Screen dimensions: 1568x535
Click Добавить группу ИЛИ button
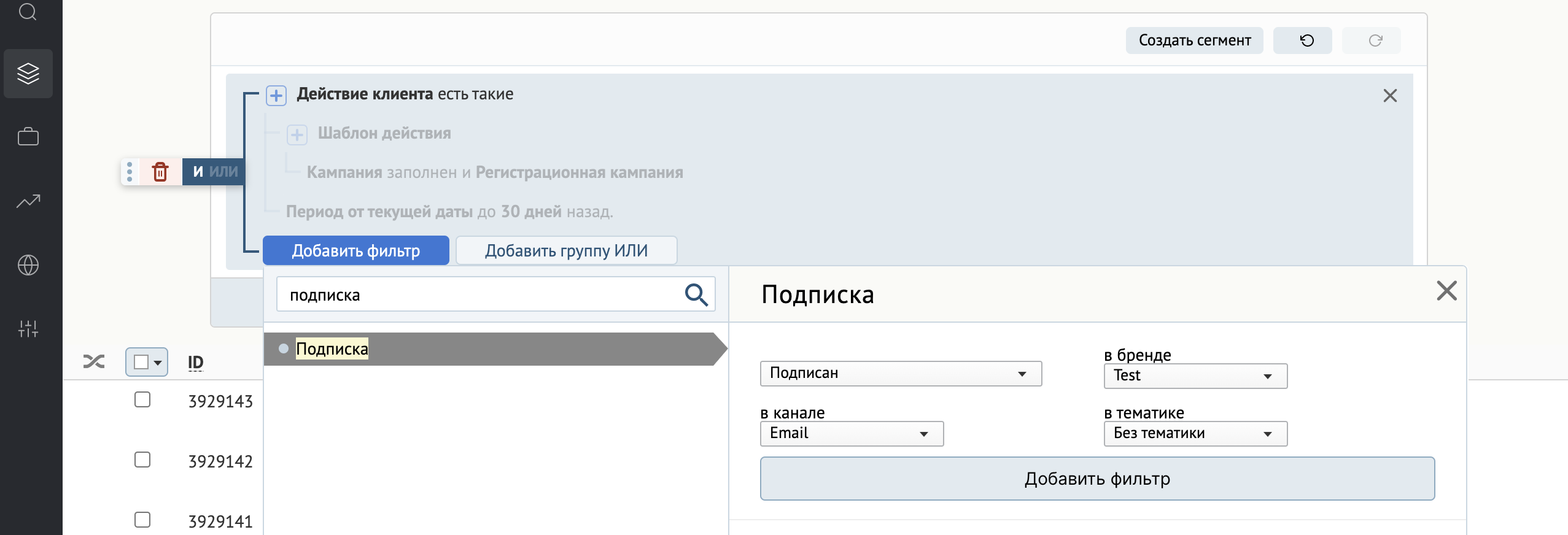point(566,250)
